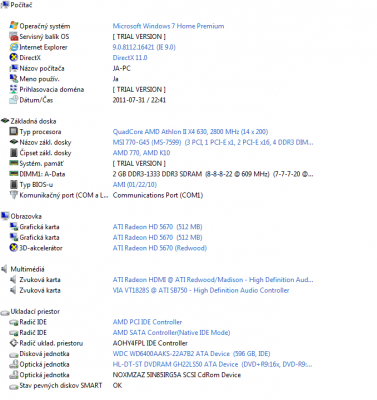This screenshot has height=400, width=377.
Task: Select the Typ procesora label
Action: pyautogui.click(x=40, y=132)
